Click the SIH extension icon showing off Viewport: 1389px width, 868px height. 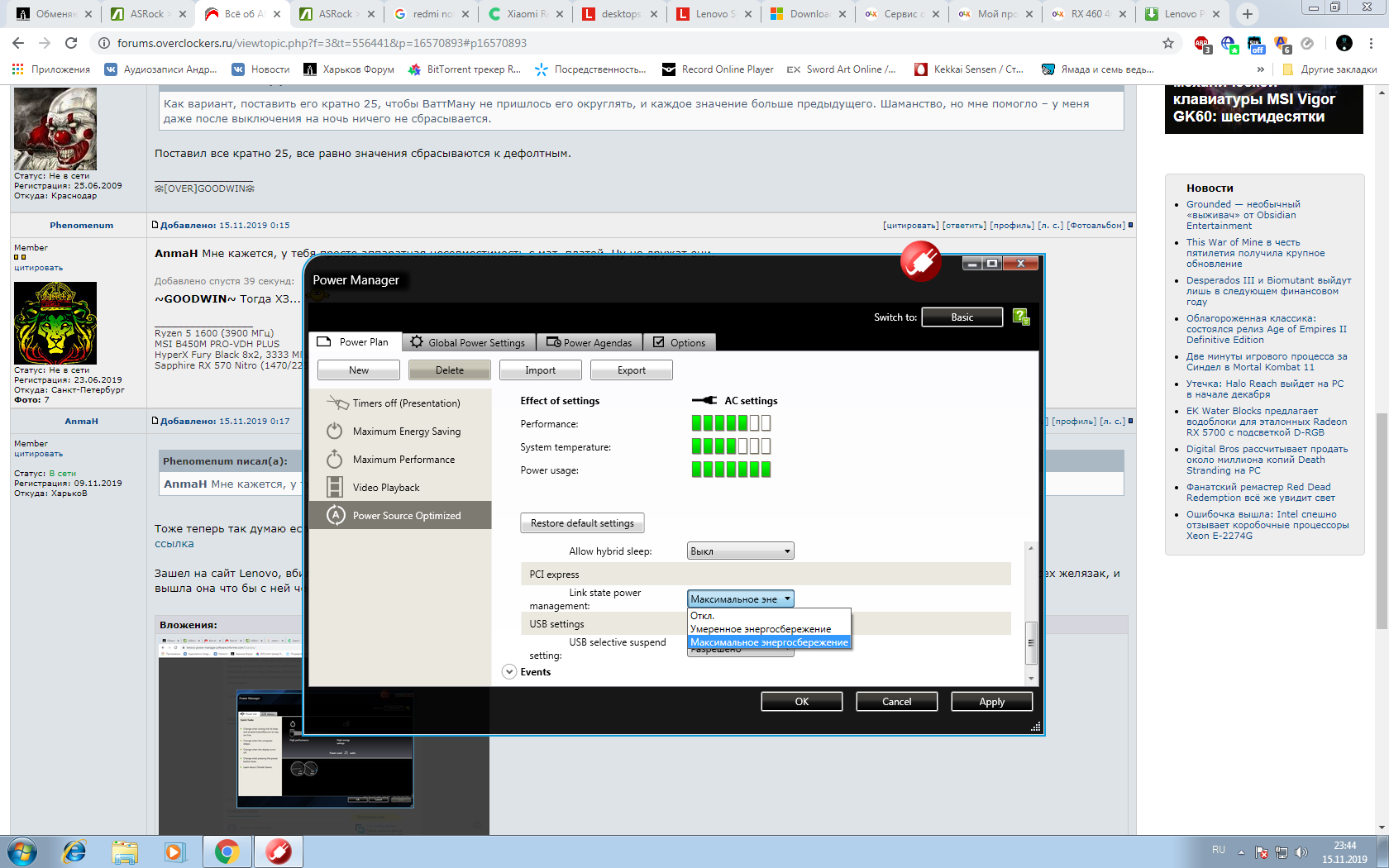coord(1256,44)
